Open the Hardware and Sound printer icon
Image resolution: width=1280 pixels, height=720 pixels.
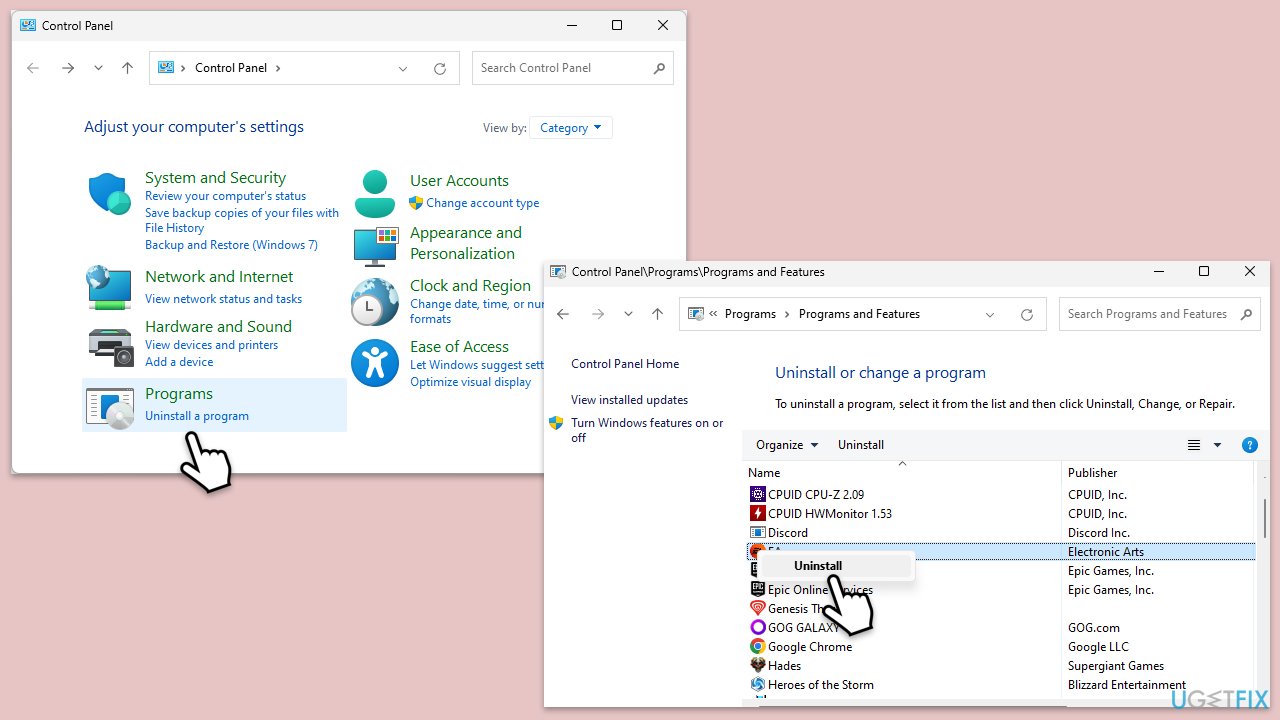tap(110, 346)
